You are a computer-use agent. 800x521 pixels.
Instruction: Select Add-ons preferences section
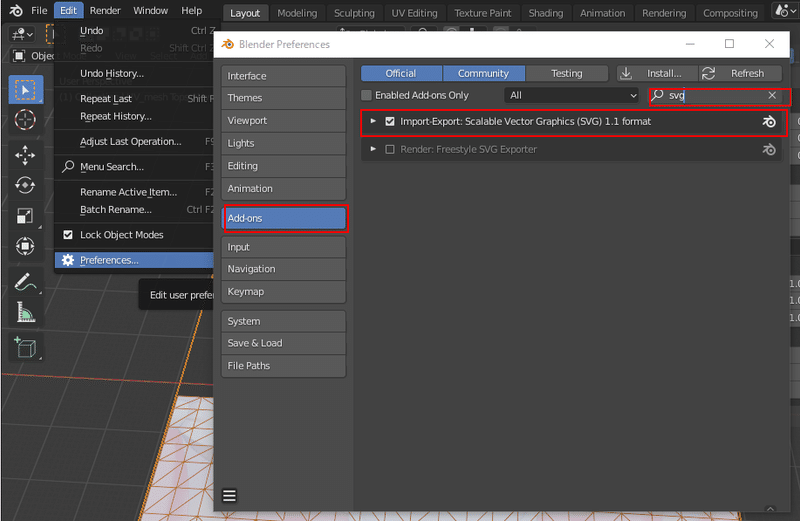click(284, 218)
